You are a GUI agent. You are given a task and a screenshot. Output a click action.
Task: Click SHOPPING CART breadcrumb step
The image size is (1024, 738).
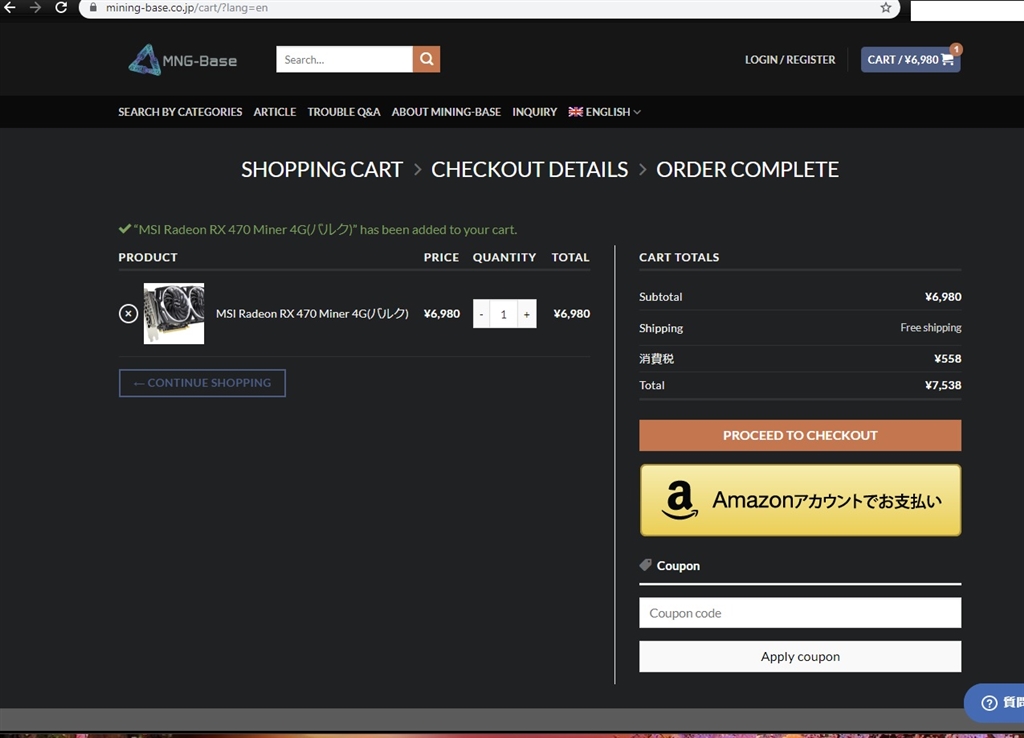click(322, 169)
